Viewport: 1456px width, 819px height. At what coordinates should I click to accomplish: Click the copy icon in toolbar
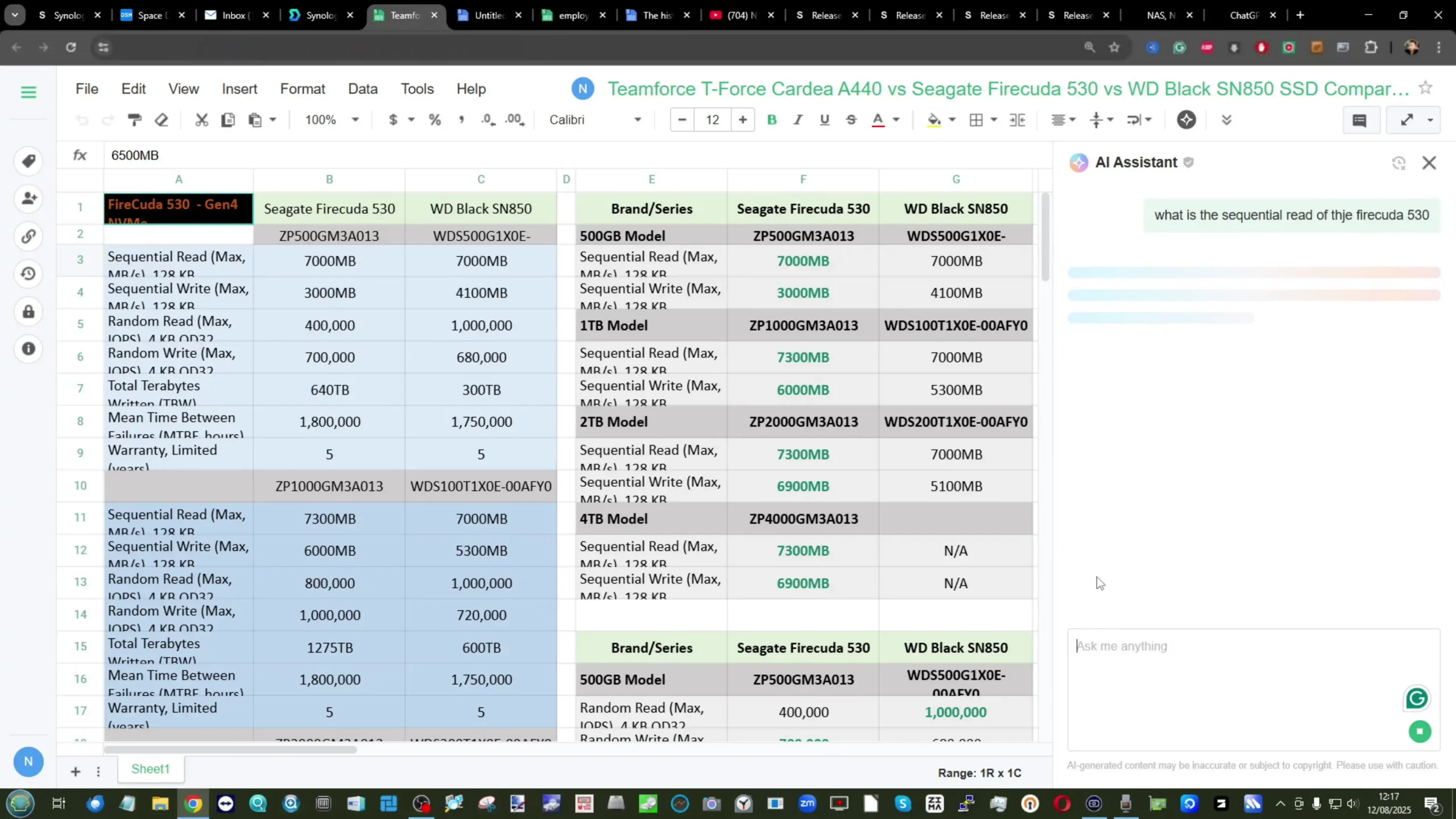click(x=228, y=120)
